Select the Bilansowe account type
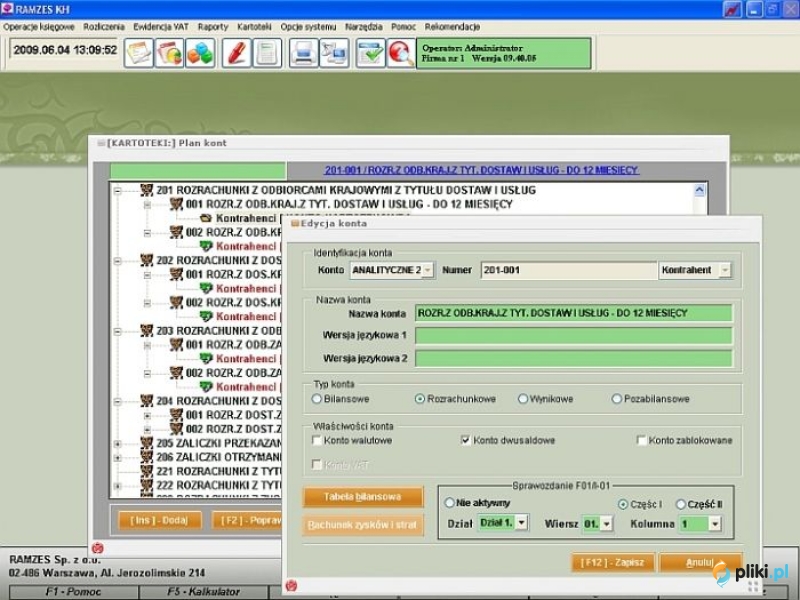This screenshot has width=800, height=600. click(x=317, y=399)
